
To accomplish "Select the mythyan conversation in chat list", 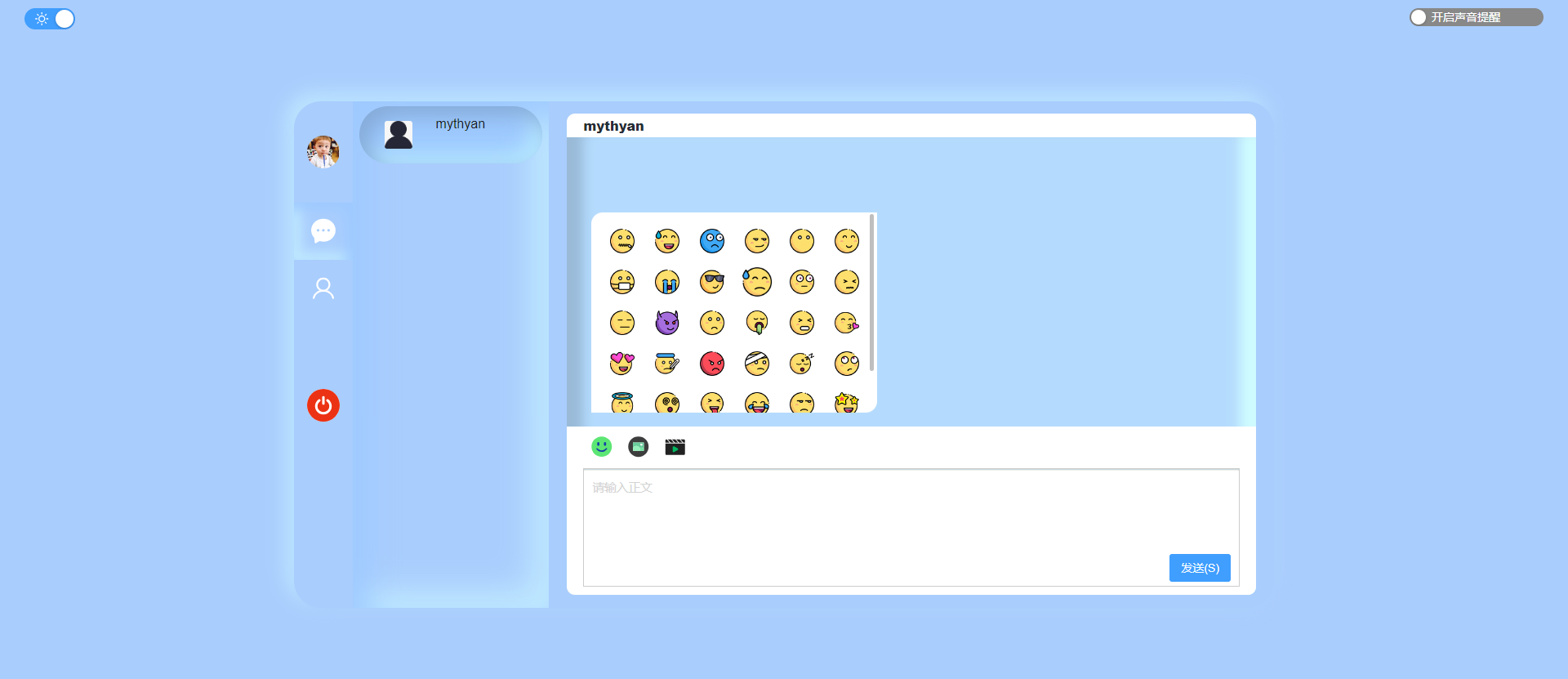I will coord(451,135).
